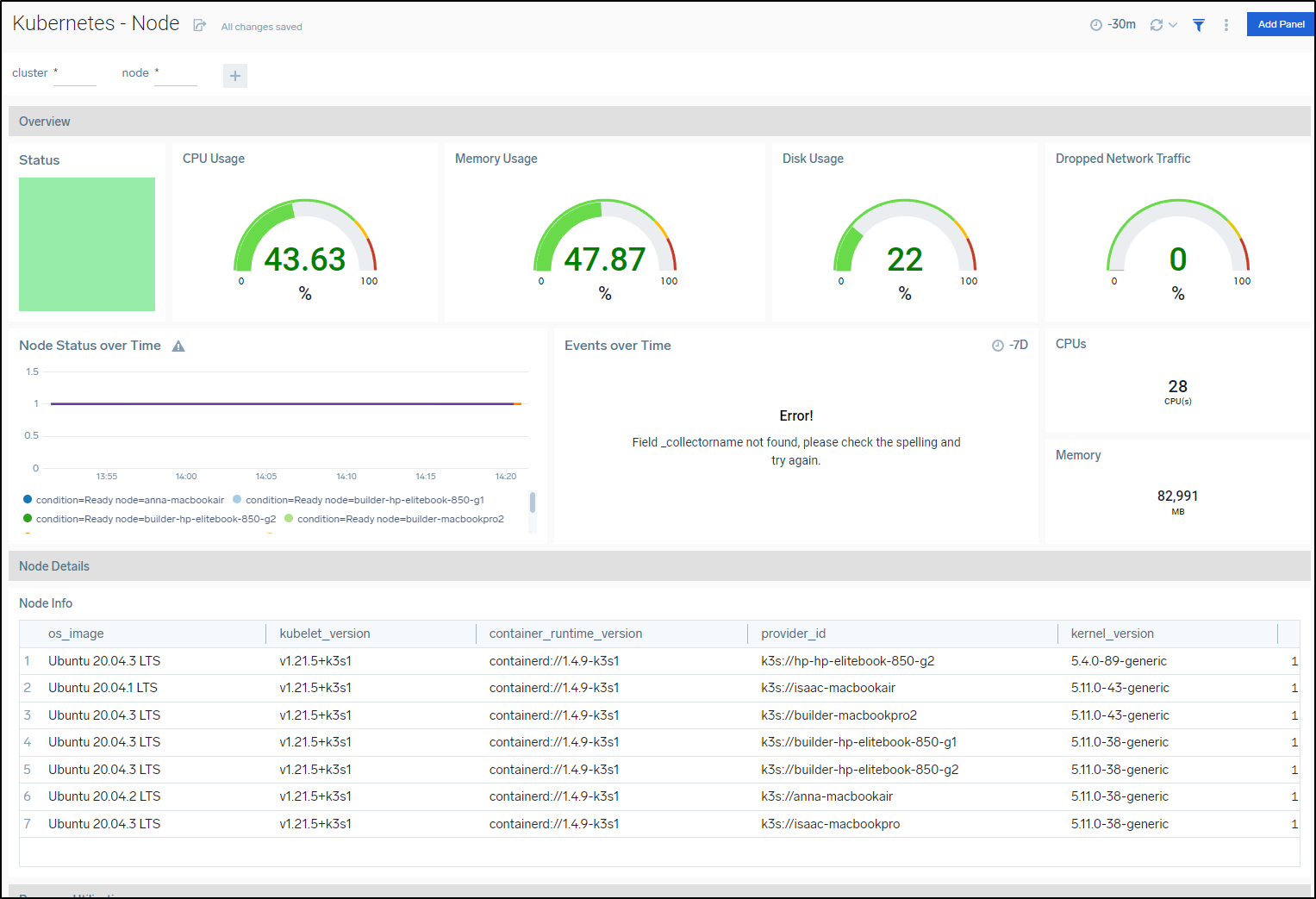Sort table by os_image column header

tap(76, 634)
